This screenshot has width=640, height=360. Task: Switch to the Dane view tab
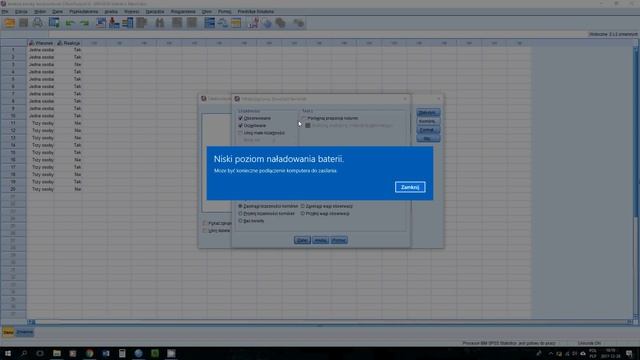(x=9, y=332)
